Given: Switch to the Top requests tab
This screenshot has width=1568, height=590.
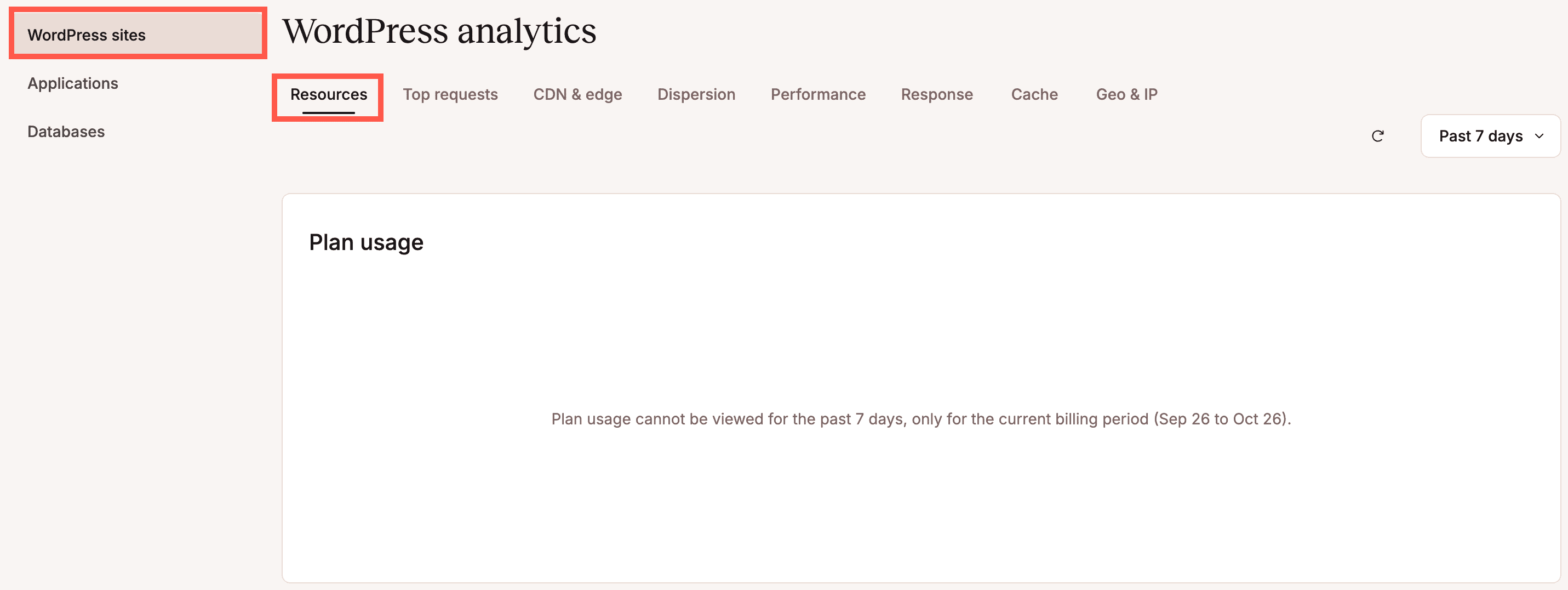Looking at the screenshot, I should 450,94.
